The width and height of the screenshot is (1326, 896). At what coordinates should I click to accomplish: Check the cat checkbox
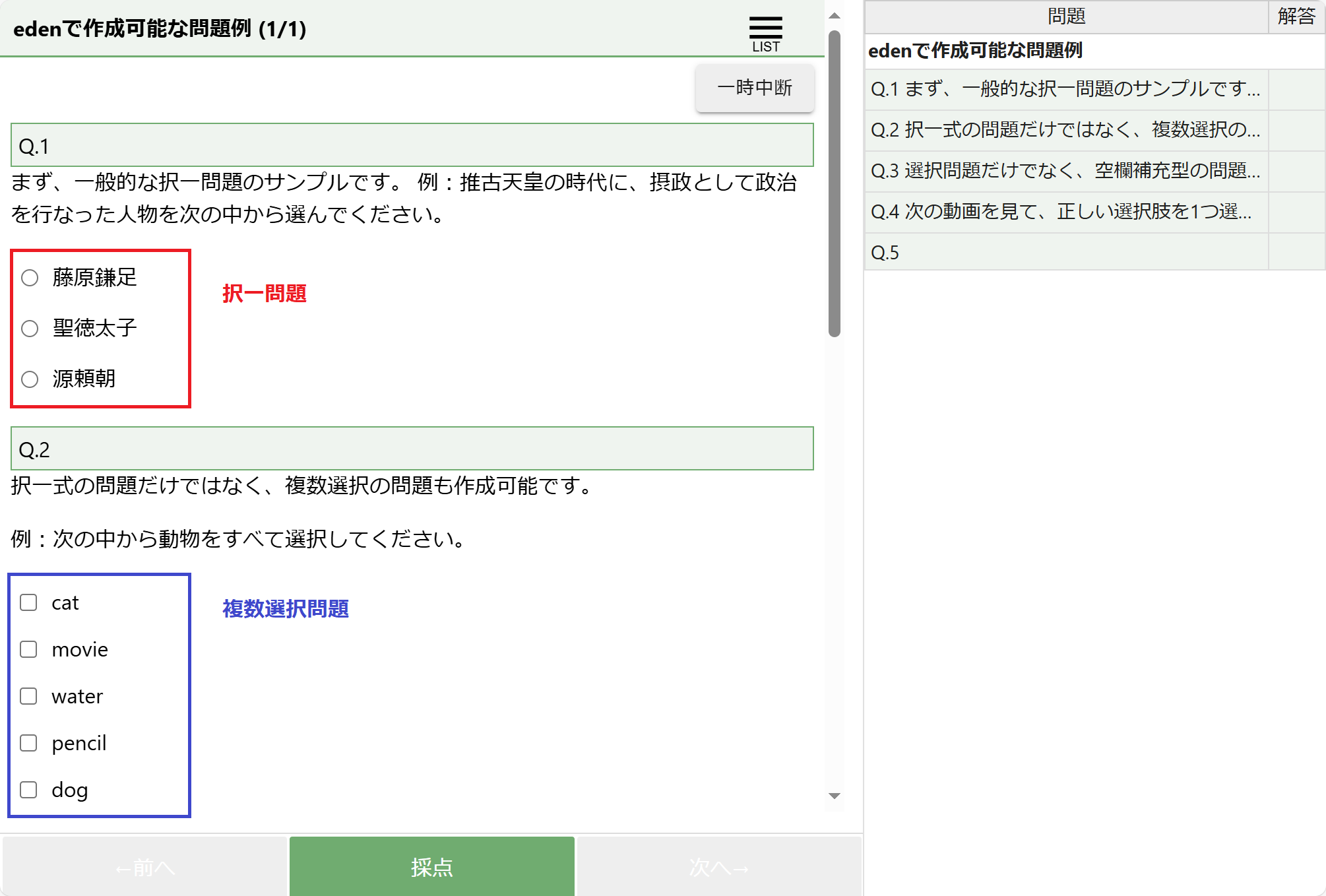(28, 602)
